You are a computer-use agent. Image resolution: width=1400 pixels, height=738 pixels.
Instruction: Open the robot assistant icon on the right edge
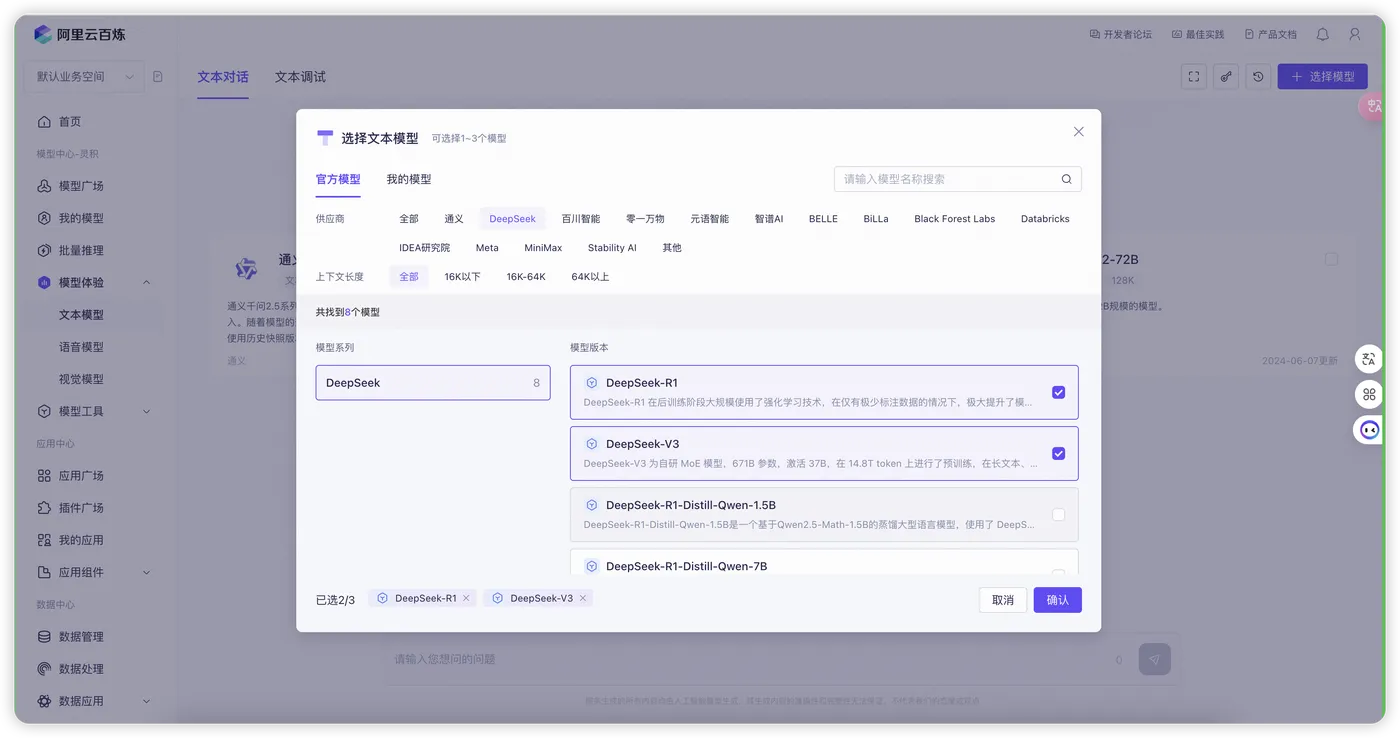coord(1369,430)
